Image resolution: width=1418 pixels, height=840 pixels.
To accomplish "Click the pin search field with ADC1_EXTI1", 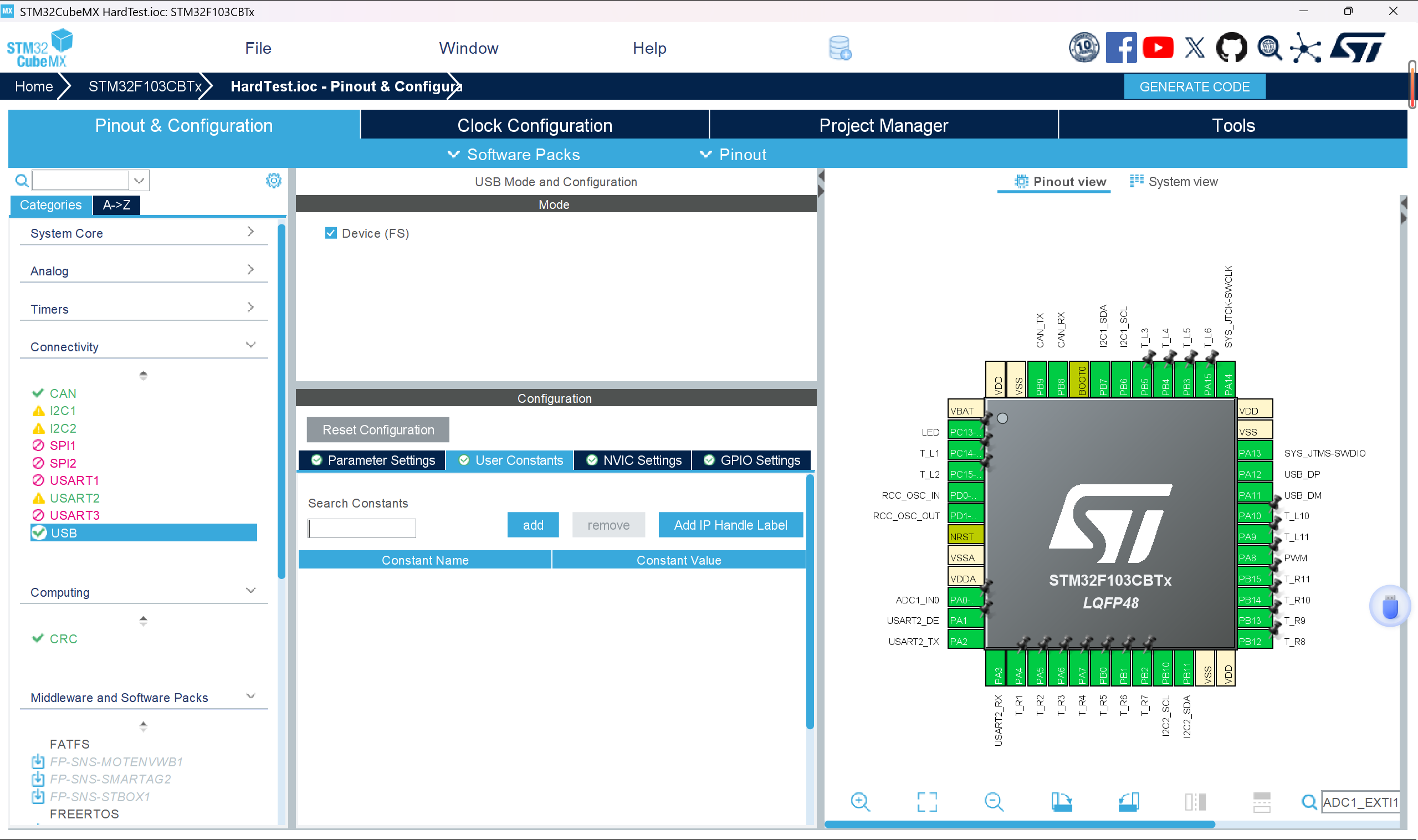I will 1360,802.
